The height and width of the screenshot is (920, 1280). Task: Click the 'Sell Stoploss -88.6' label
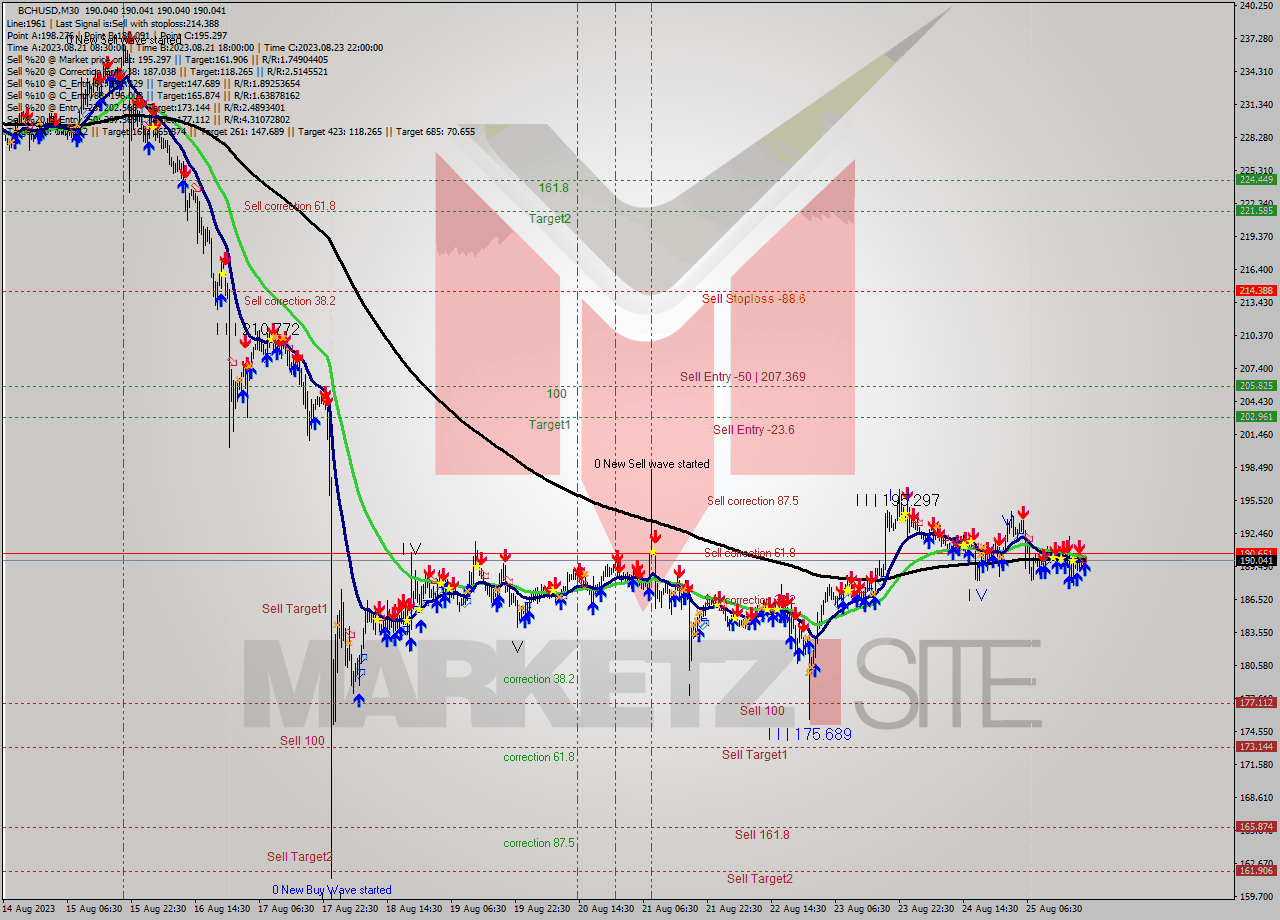tap(754, 299)
